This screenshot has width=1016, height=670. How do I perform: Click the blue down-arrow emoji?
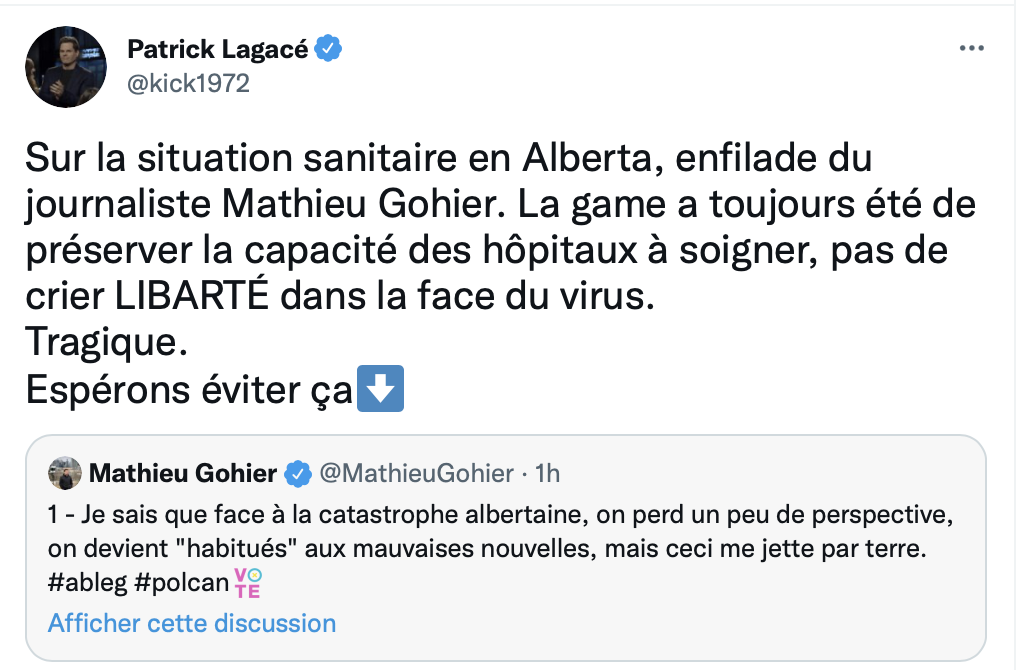[x=380, y=389]
